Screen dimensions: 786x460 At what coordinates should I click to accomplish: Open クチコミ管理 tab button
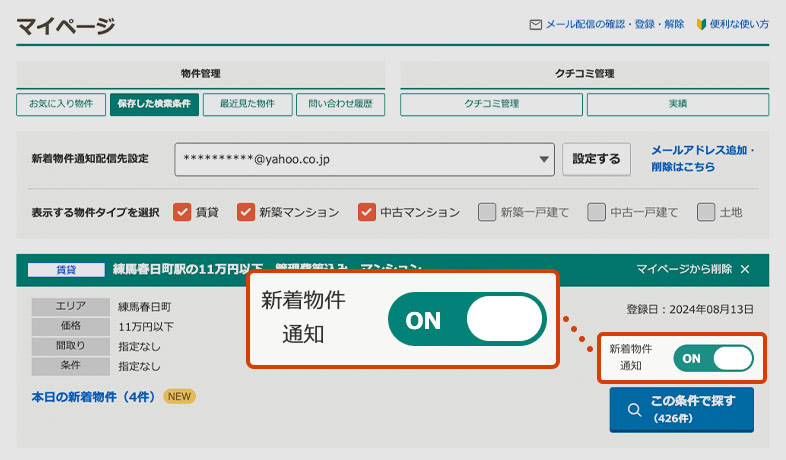point(491,104)
